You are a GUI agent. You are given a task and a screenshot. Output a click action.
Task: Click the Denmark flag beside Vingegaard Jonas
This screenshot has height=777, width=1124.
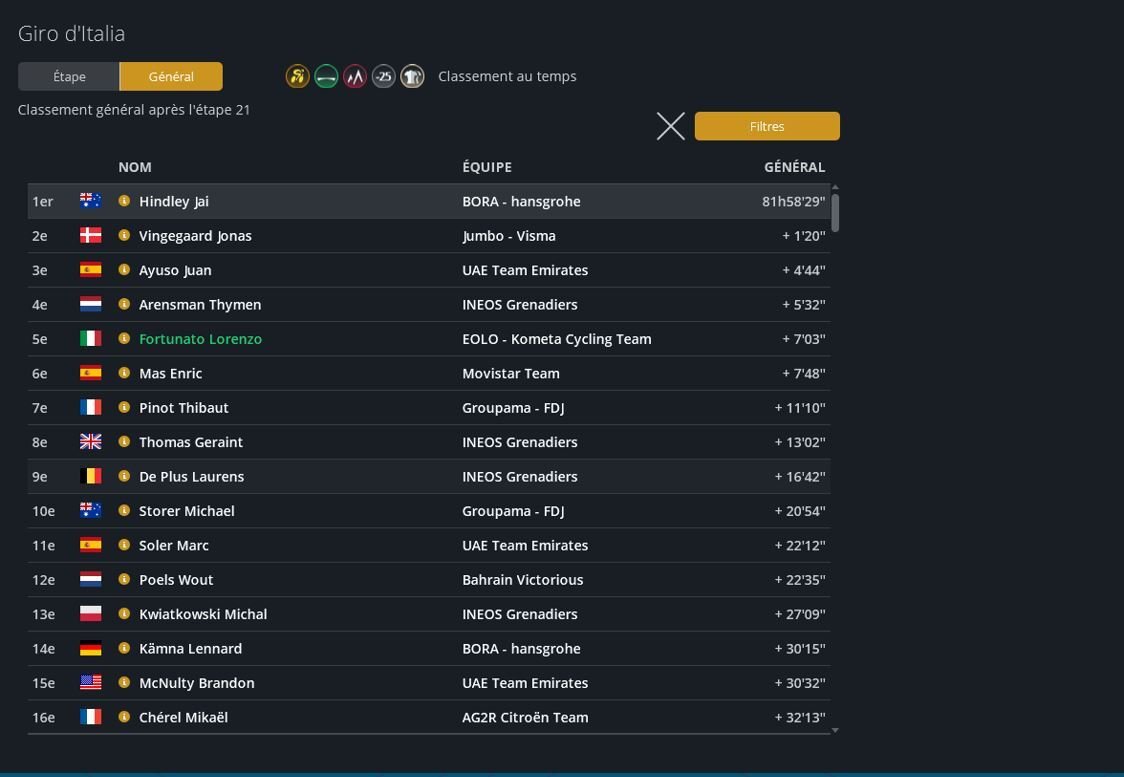[x=91, y=236]
